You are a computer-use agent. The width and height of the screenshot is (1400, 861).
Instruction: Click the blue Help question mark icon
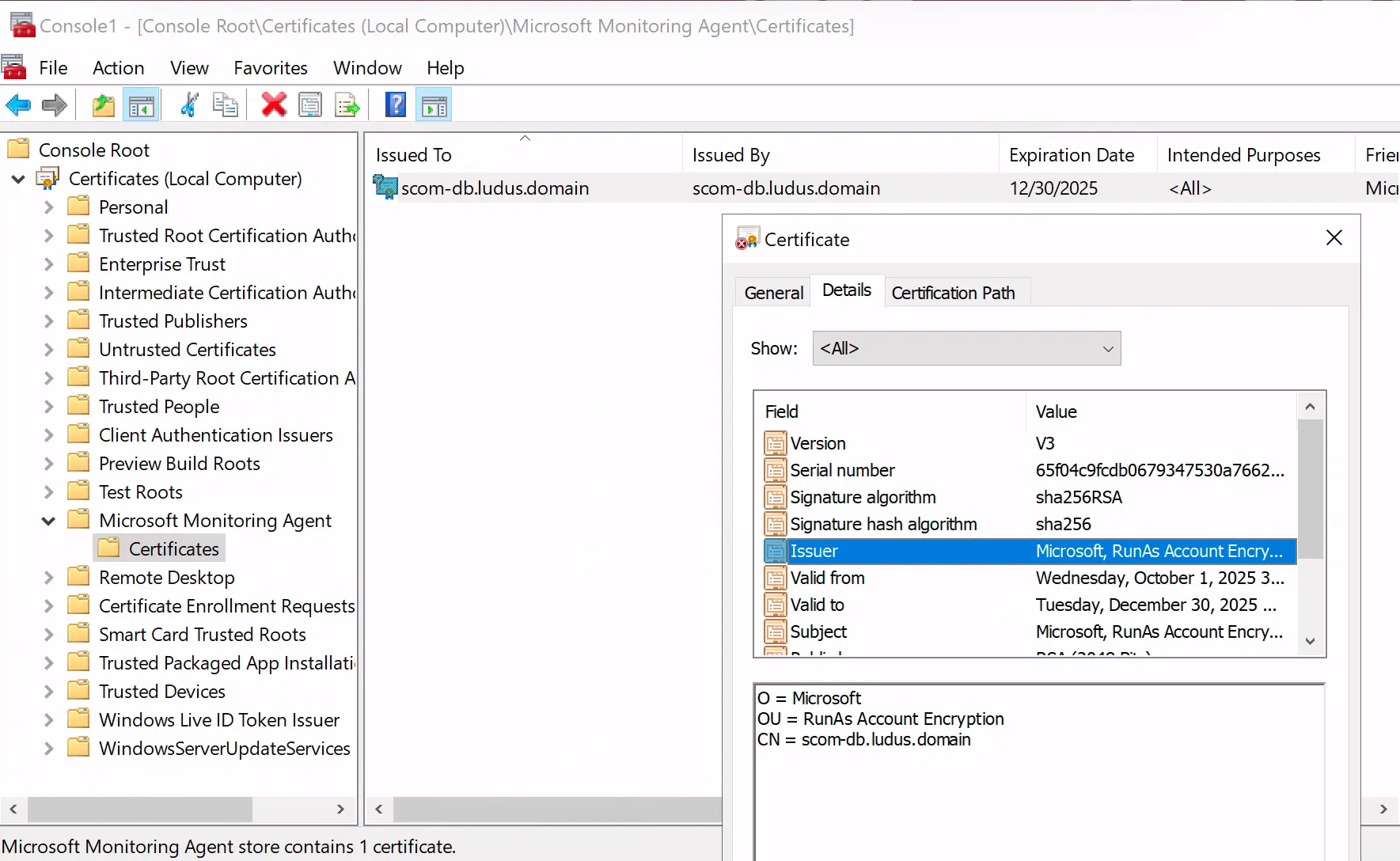(x=395, y=105)
